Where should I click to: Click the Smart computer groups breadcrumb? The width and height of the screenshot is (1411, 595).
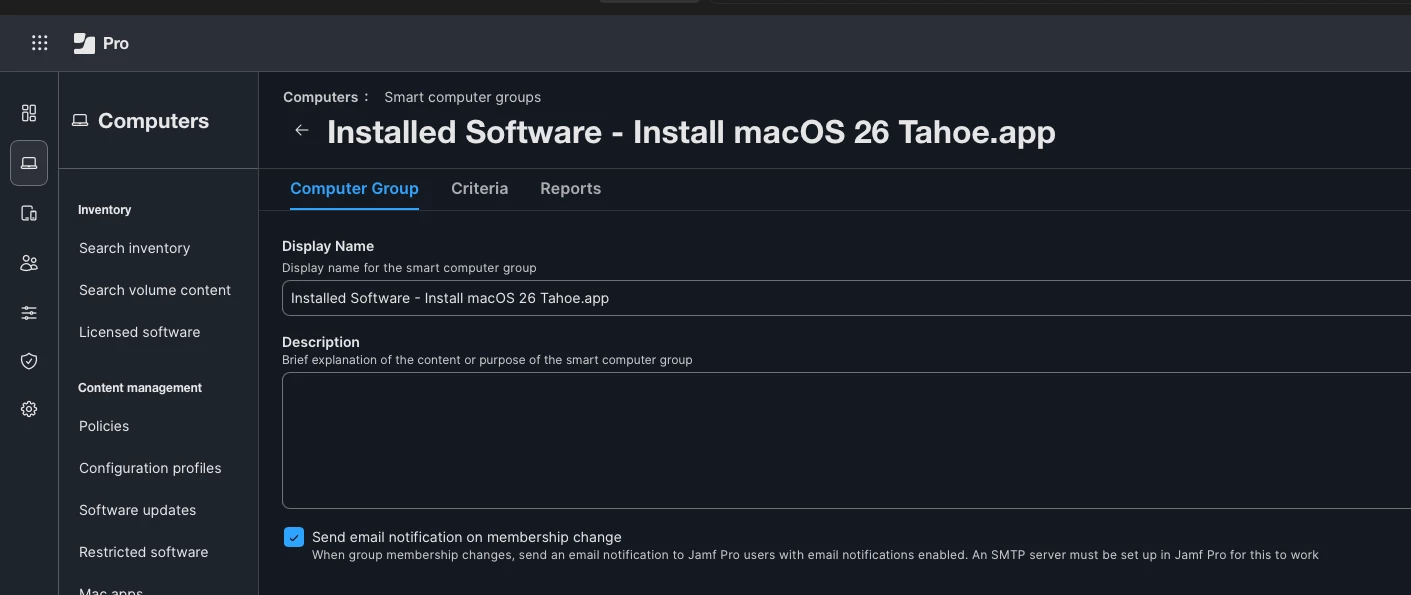click(x=462, y=97)
